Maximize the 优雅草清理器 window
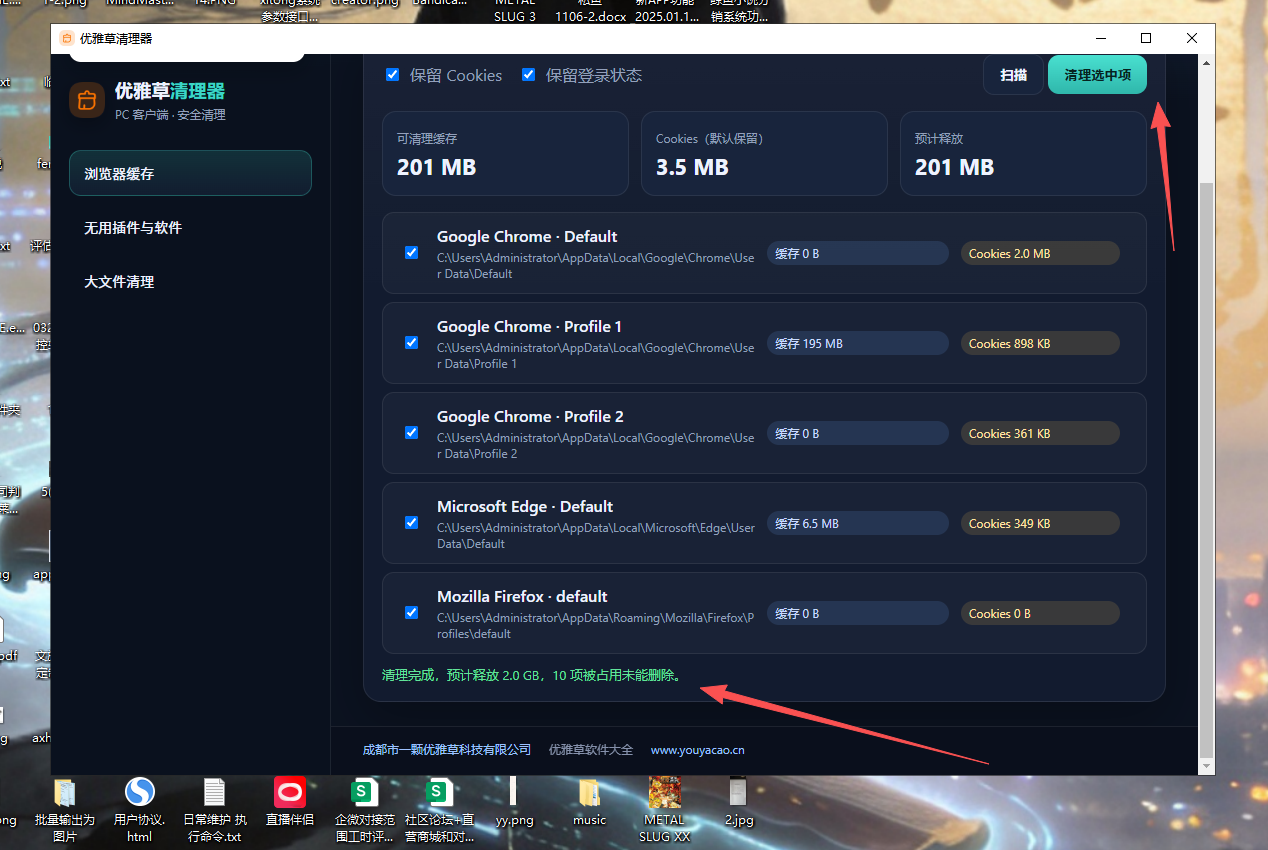The width and height of the screenshot is (1268, 850). point(1146,38)
